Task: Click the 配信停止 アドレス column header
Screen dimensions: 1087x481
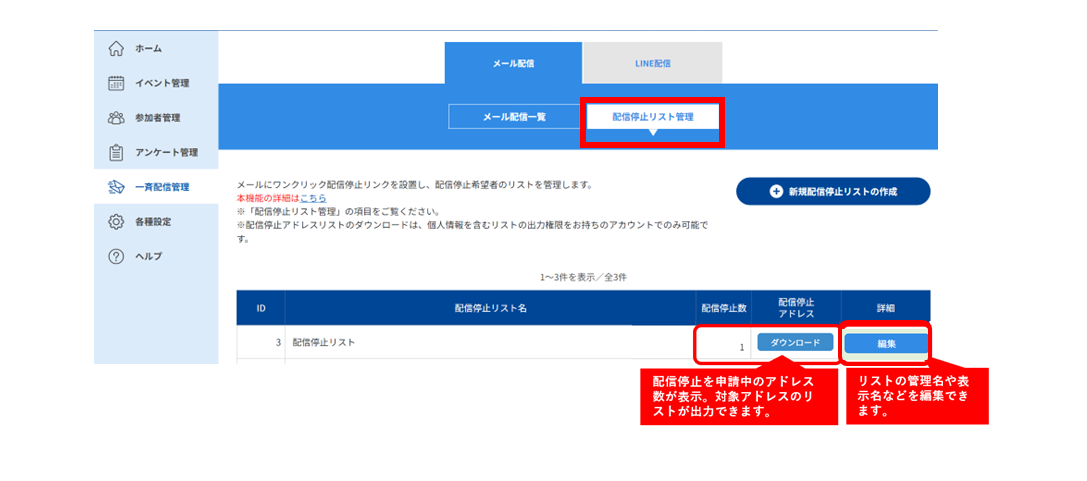Action: [x=795, y=308]
